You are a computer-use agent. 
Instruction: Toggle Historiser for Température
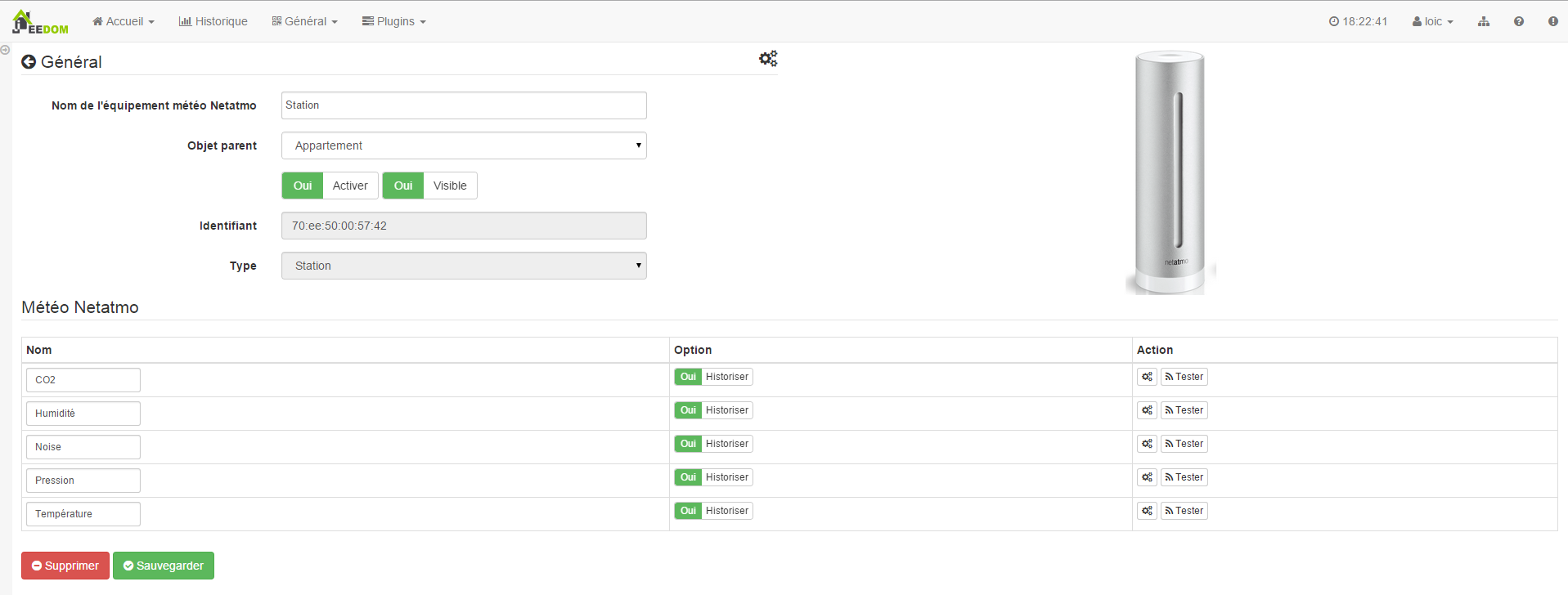(688, 511)
